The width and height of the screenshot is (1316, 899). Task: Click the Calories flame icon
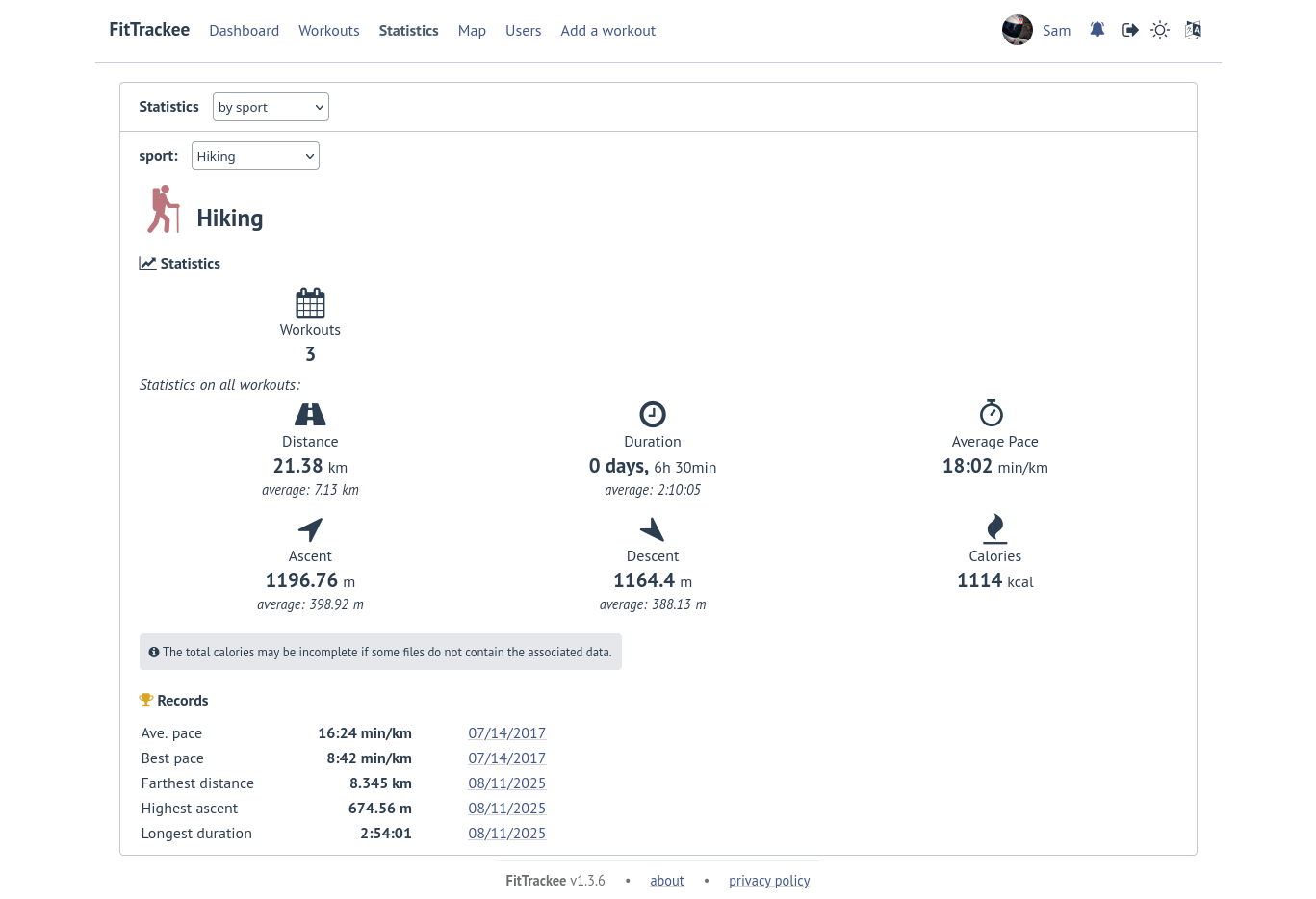(x=995, y=528)
